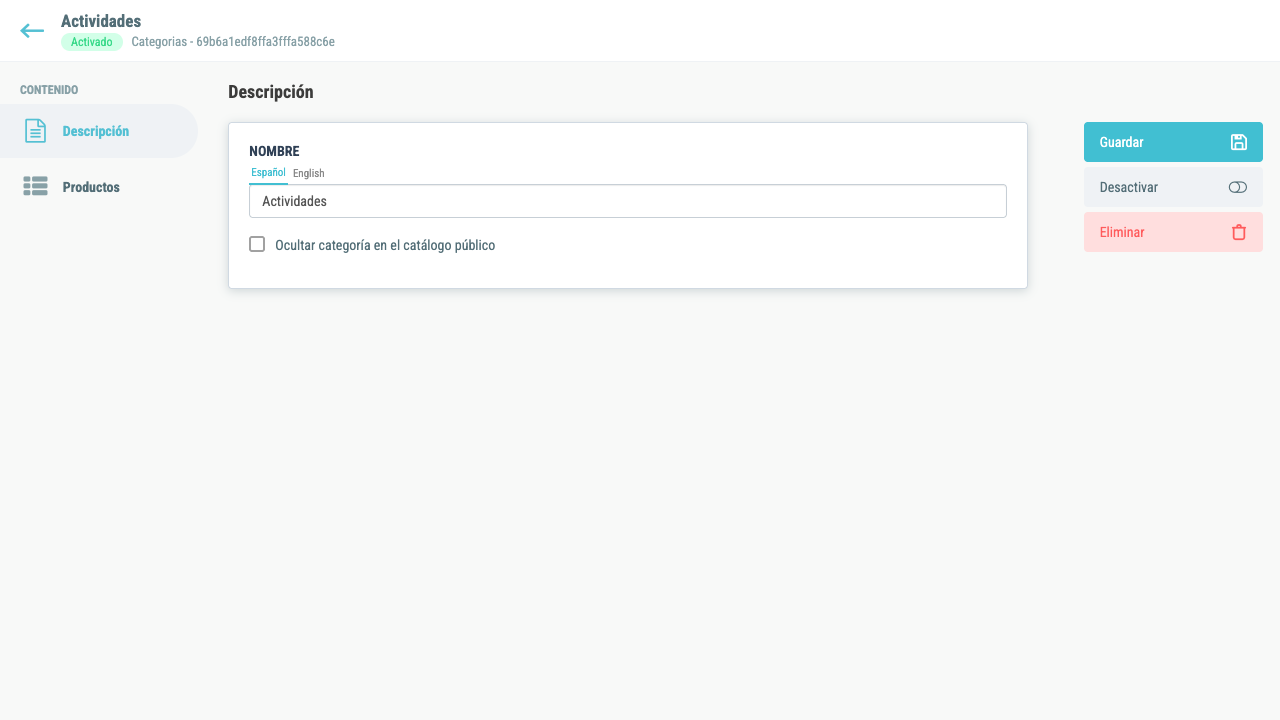The image size is (1280, 720).
Task: Toggle the Desactivar switch icon
Action: 1237,187
